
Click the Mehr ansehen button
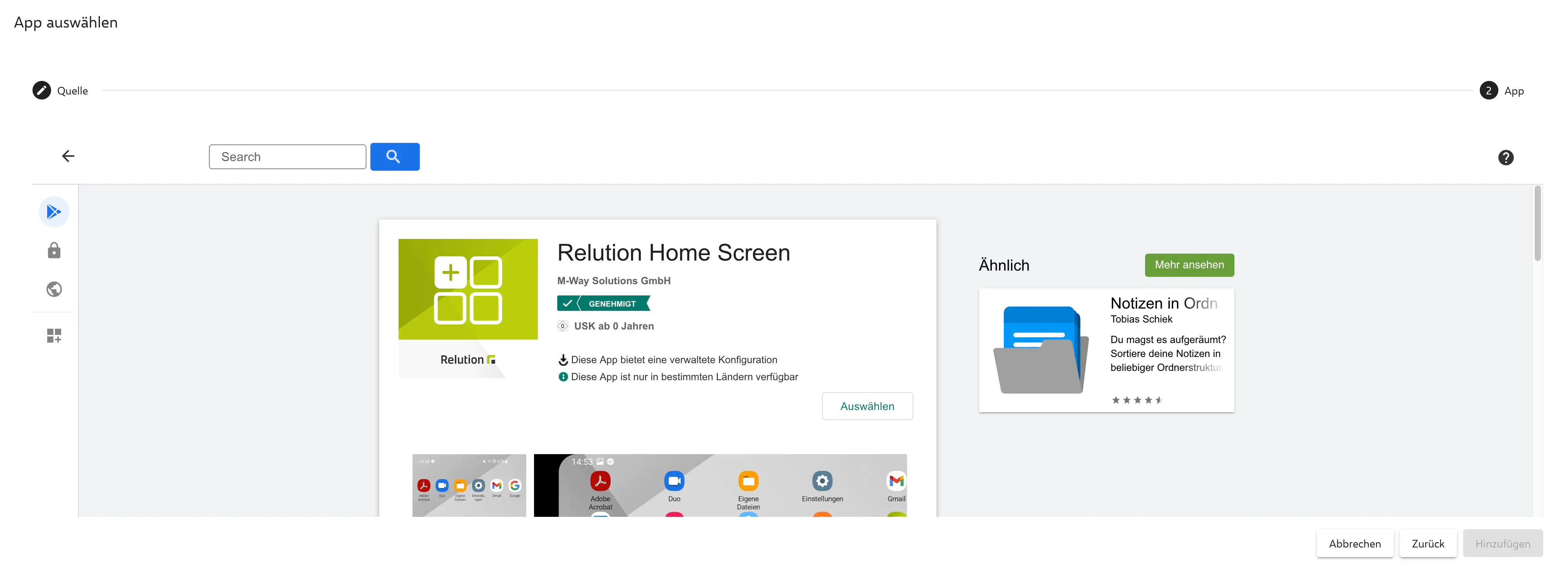click(1189, 265)
